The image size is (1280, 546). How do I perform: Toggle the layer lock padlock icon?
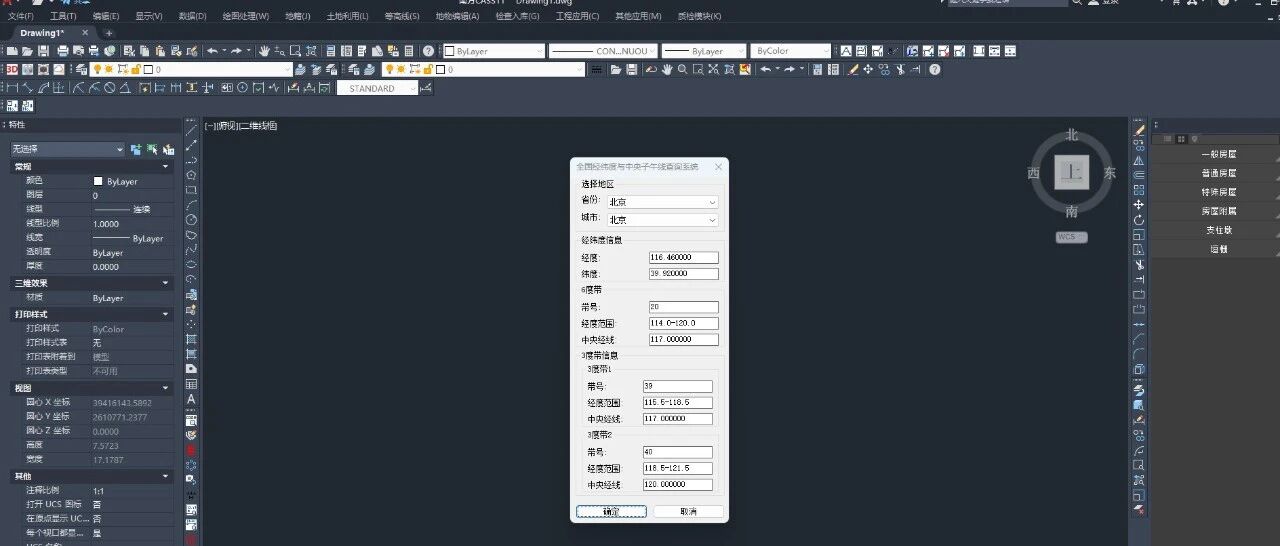[x=136, y=69]
